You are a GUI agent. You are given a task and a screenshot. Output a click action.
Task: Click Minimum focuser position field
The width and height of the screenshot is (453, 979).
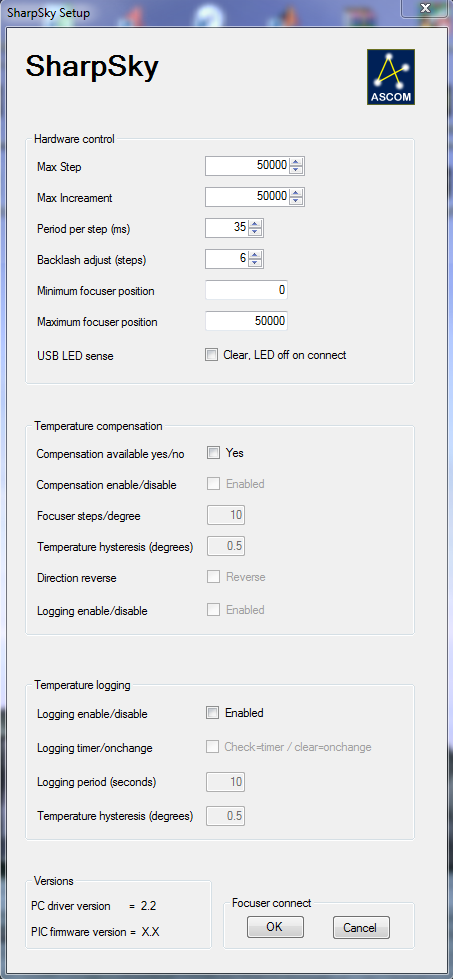point(246,290)
